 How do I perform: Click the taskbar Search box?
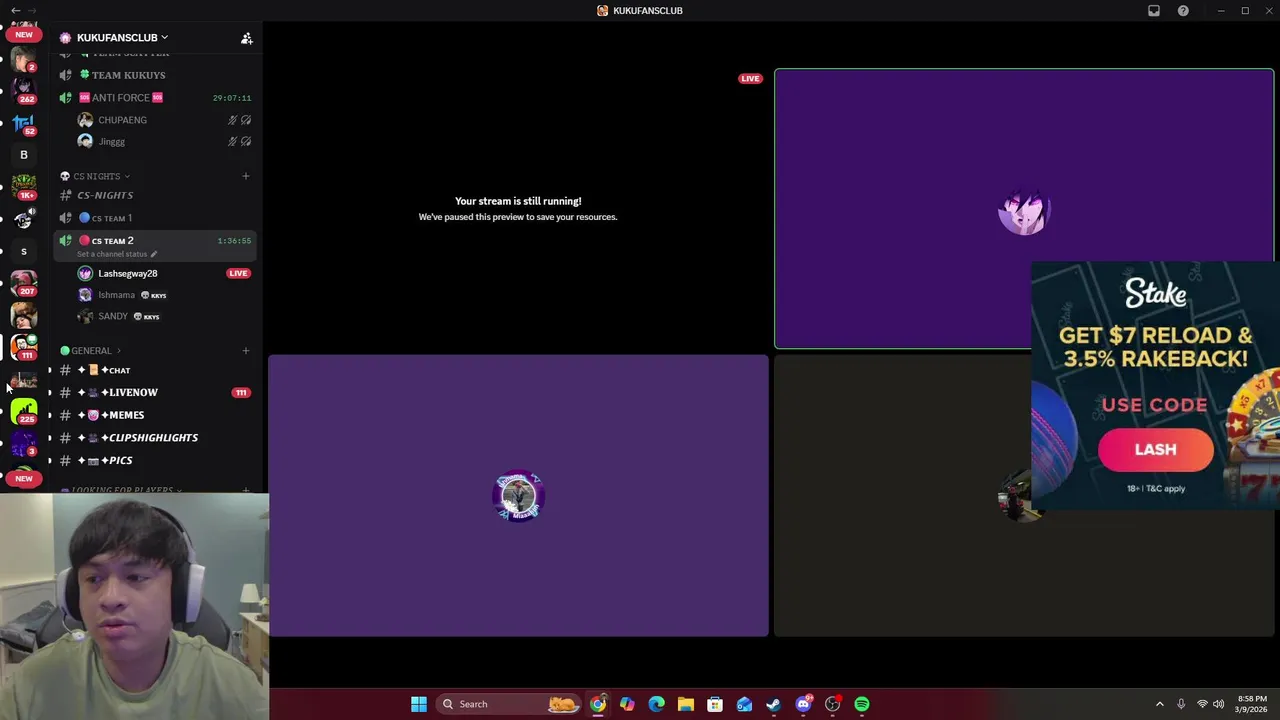point(510,704)
